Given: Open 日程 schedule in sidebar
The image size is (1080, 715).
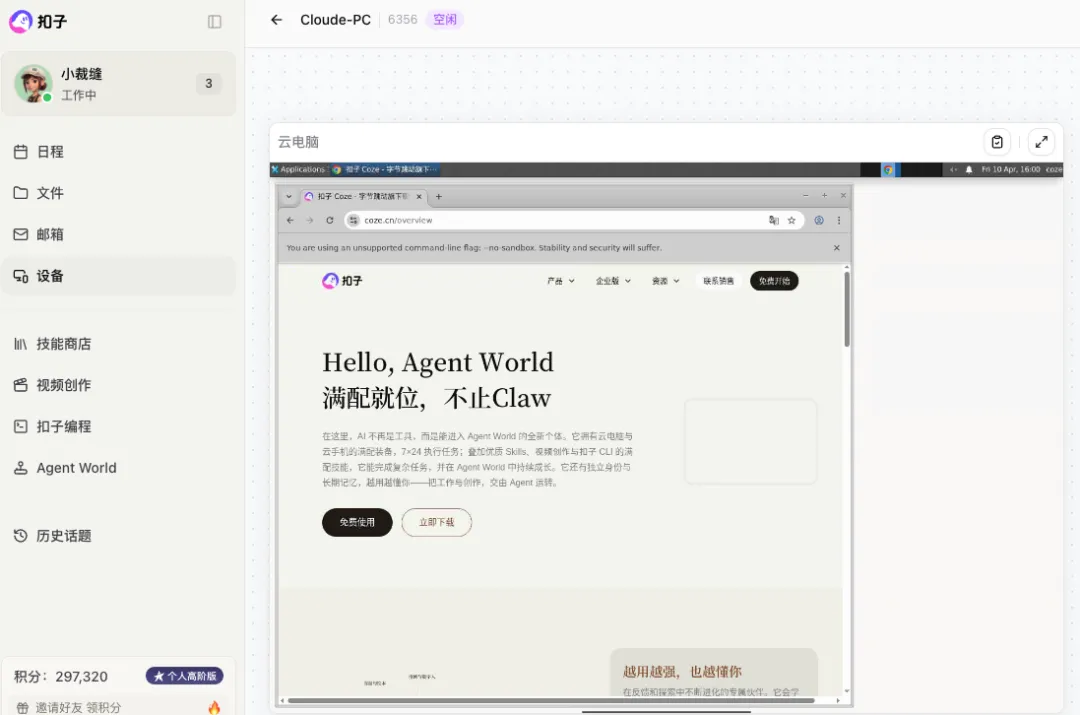Looking at the screenshot, I should [x=50, y=152].
